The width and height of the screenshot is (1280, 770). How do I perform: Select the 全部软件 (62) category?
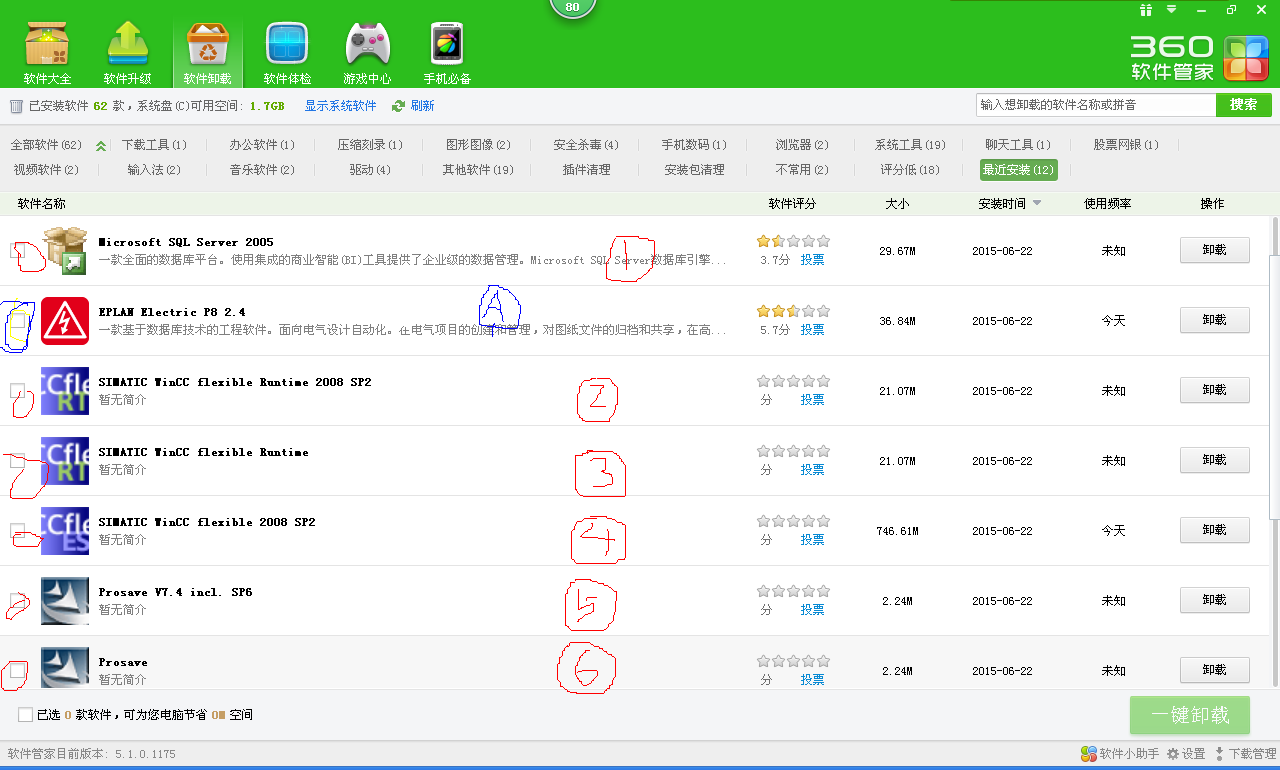pos(46,145)
